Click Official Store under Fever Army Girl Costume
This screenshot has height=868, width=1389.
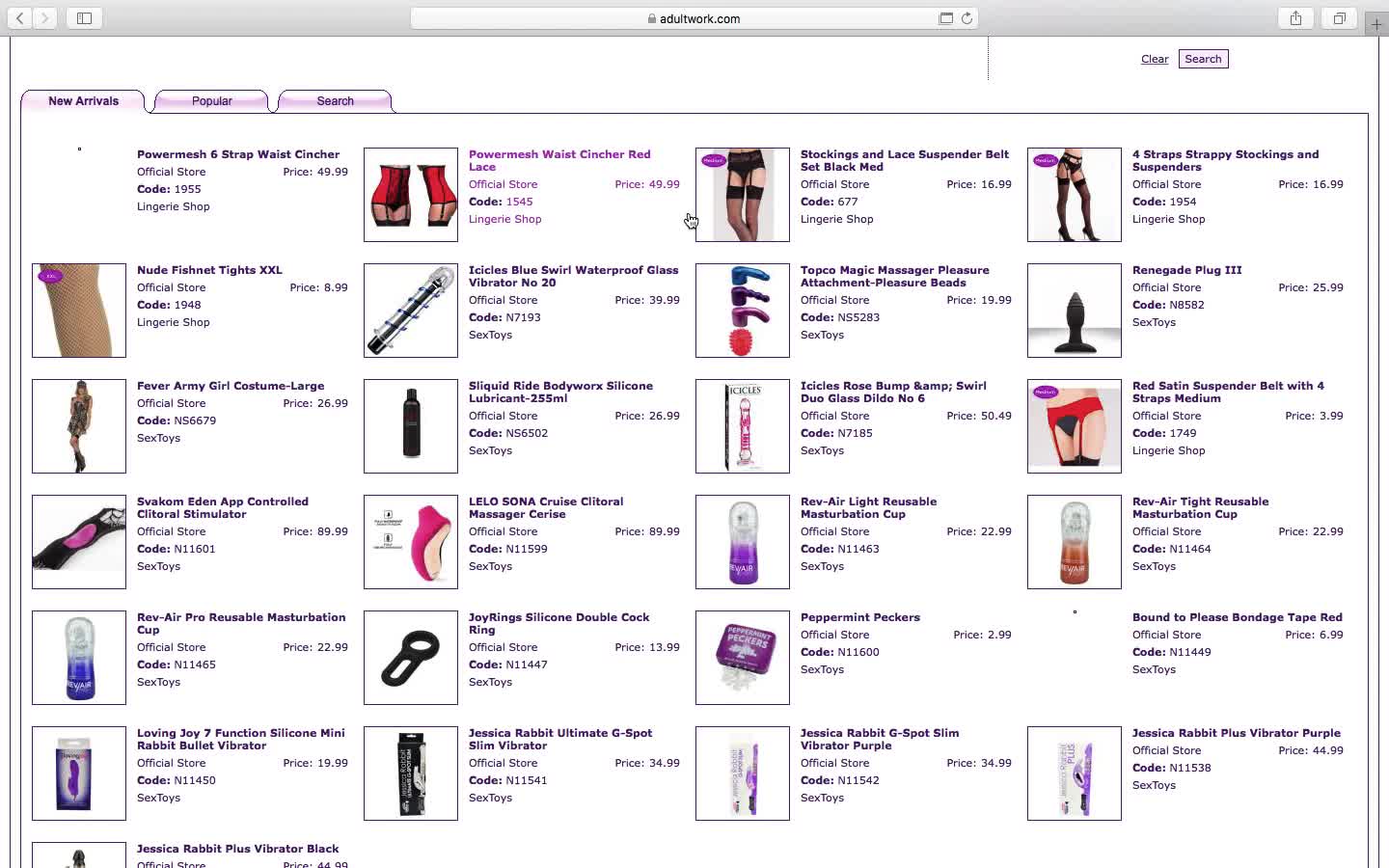pyautogui.click(x=172, y=403)
